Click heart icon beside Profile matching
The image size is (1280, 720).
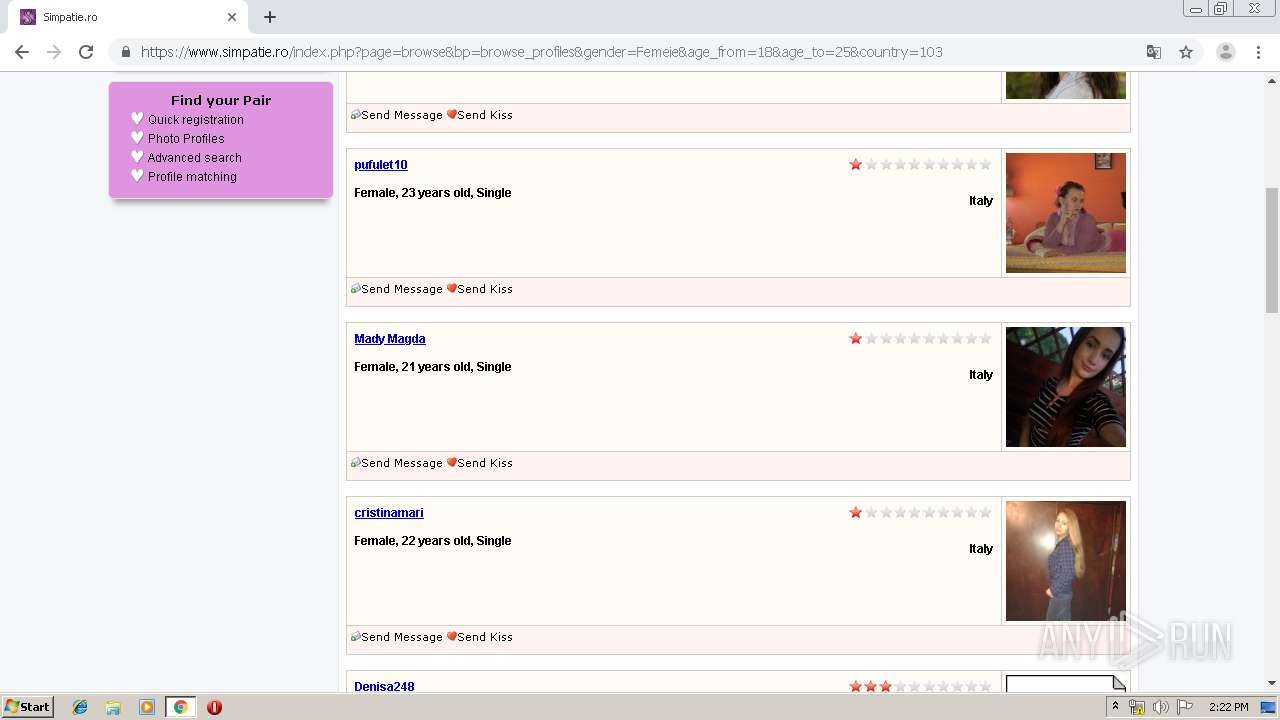pos(138,176)
